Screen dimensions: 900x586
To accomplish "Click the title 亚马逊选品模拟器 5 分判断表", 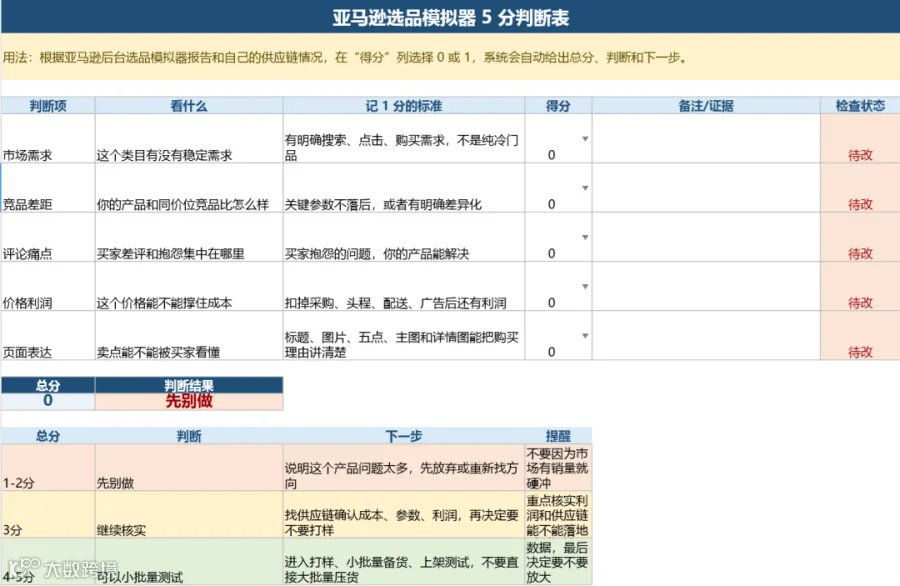I will [451, 17].
